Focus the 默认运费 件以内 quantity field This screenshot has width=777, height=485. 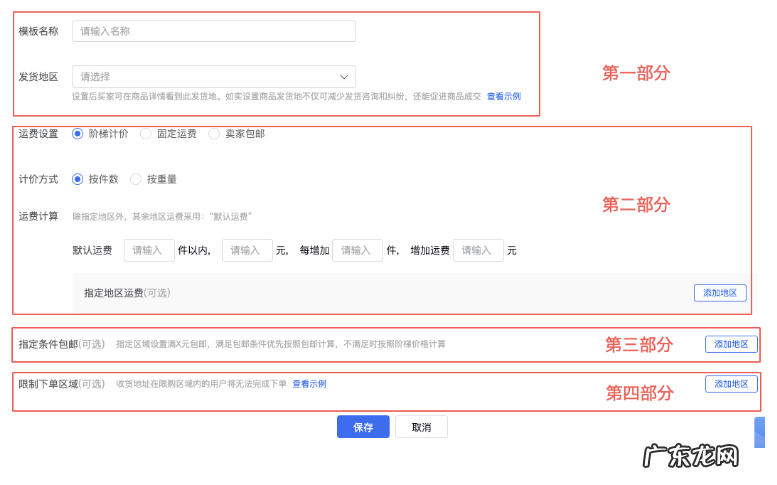[x=149, y=251]
